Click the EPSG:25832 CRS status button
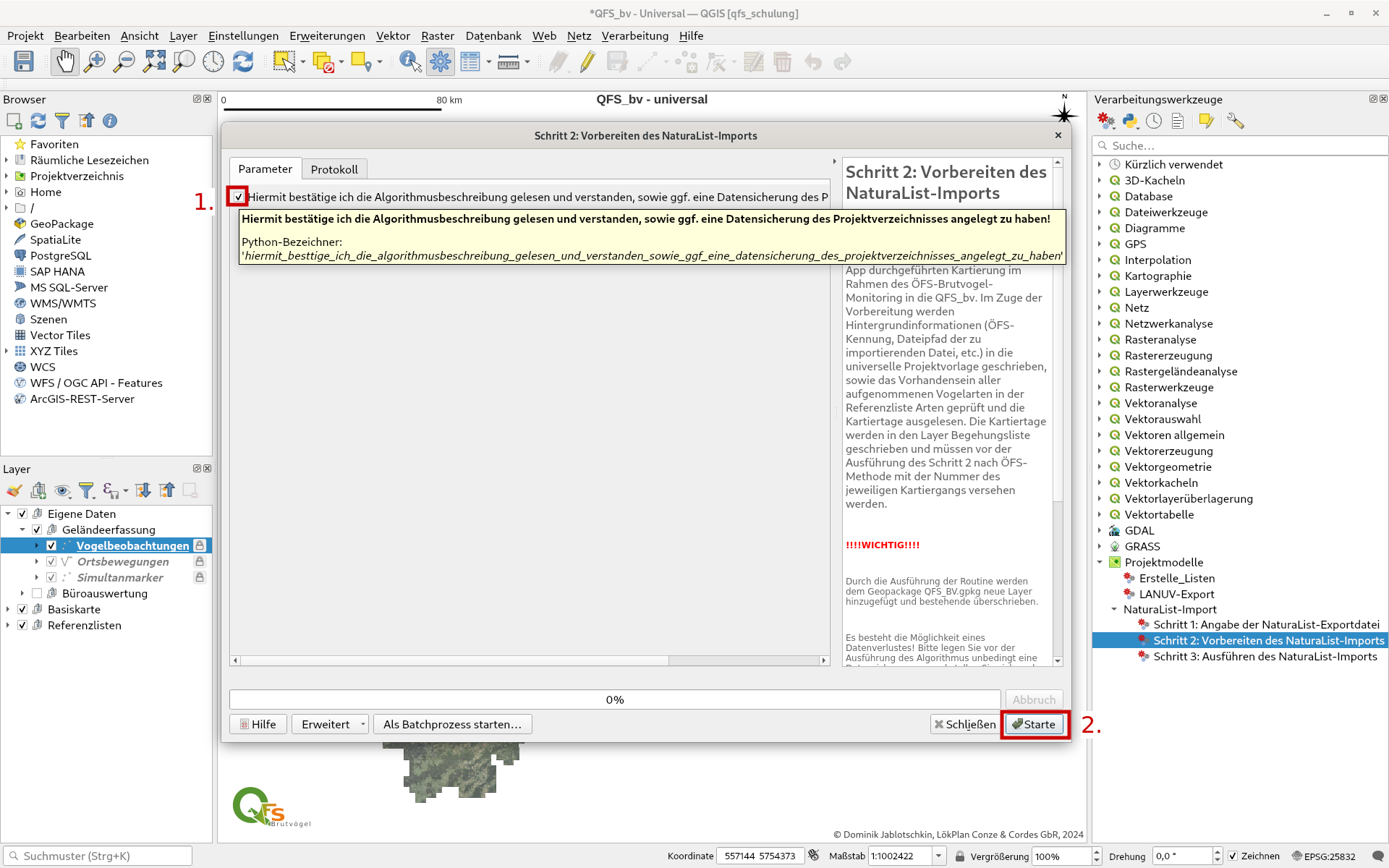The image size is (1389, 868). 1324,856
